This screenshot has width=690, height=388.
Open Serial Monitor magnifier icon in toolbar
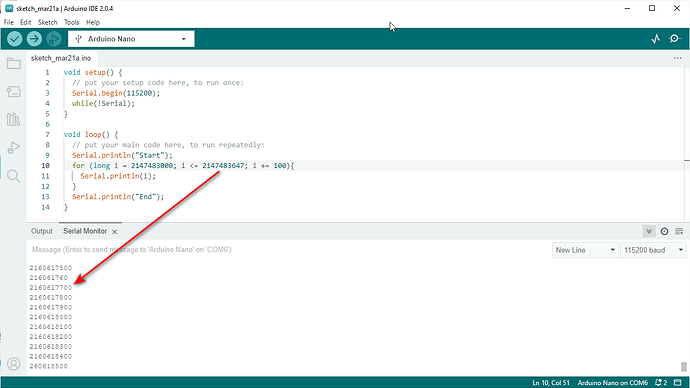(675, 39)
